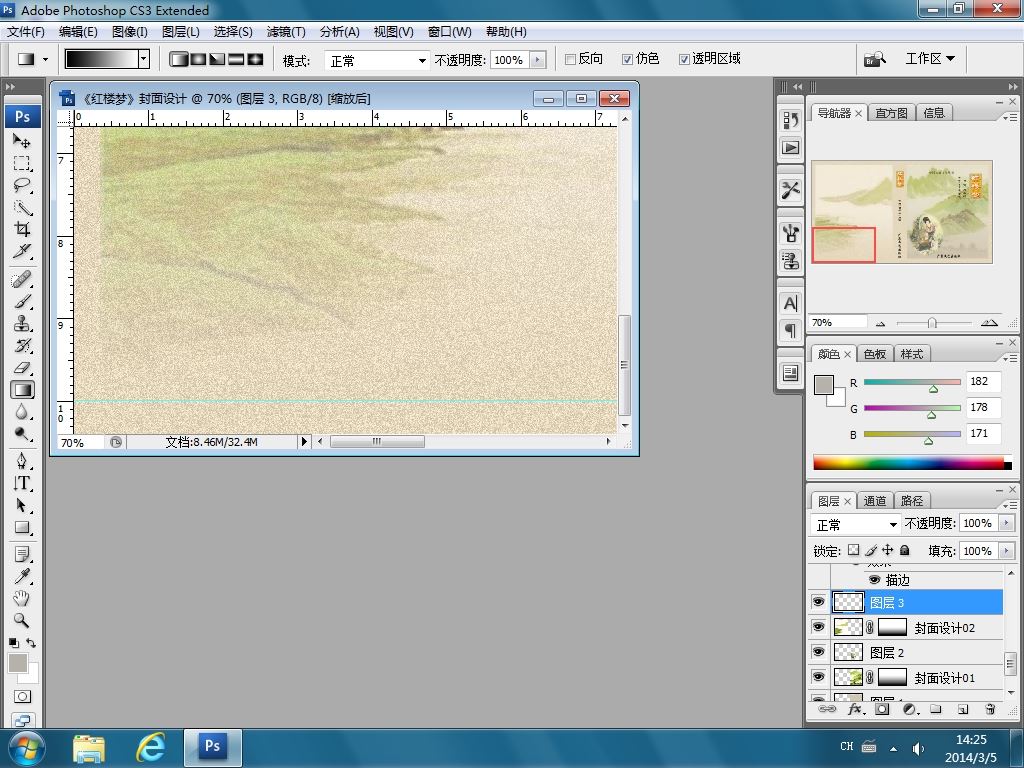The image size is (1024, 768).
Task: Click the foreground color swatch in toolbox
Action: click(x=18, y=663)
